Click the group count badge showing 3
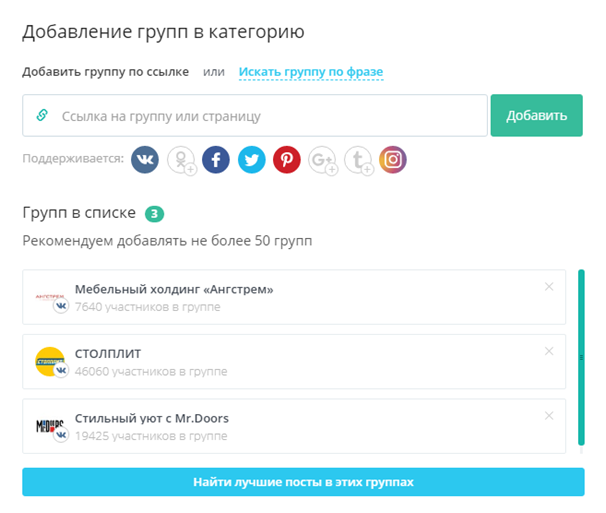Viewport: 606px width, 513px height. tap(154, 214)
